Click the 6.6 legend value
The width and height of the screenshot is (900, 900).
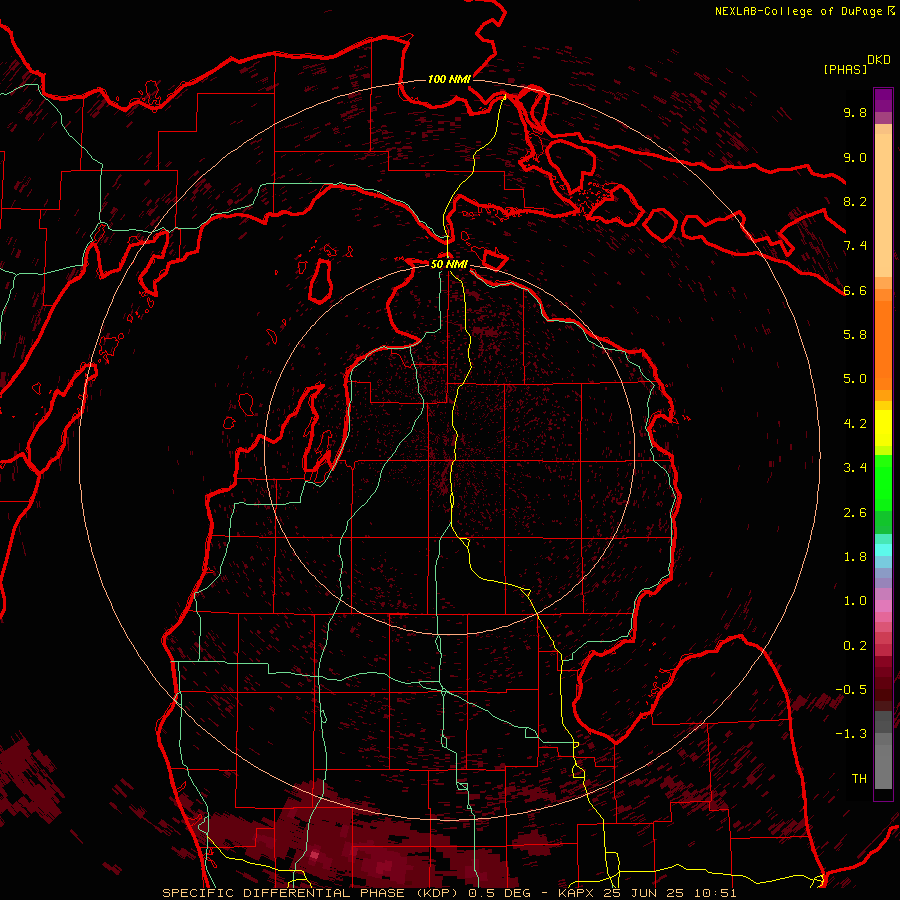coord(855,290)
